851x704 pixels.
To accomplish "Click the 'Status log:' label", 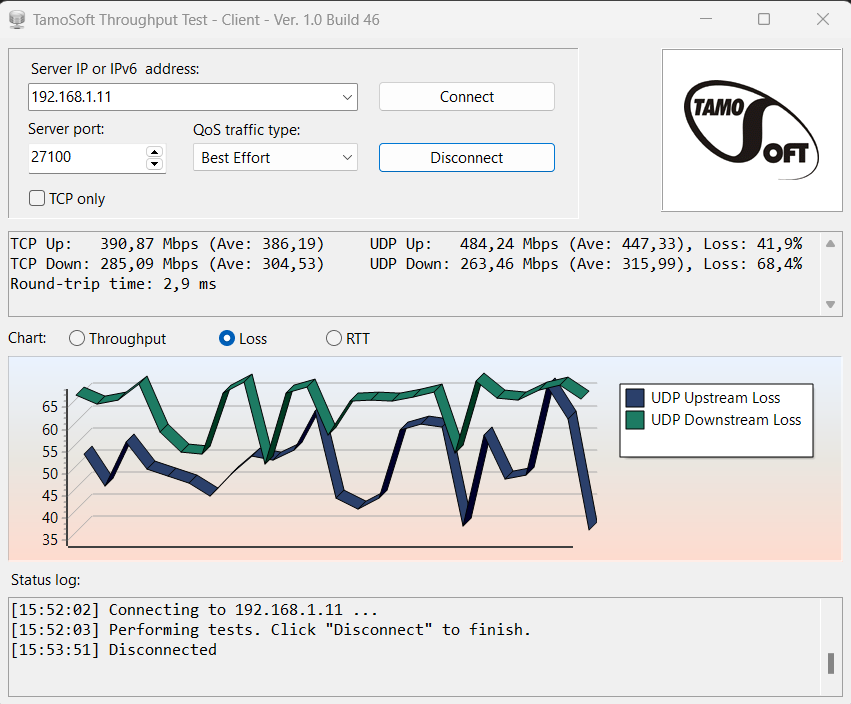I will (x=46, y=580).
